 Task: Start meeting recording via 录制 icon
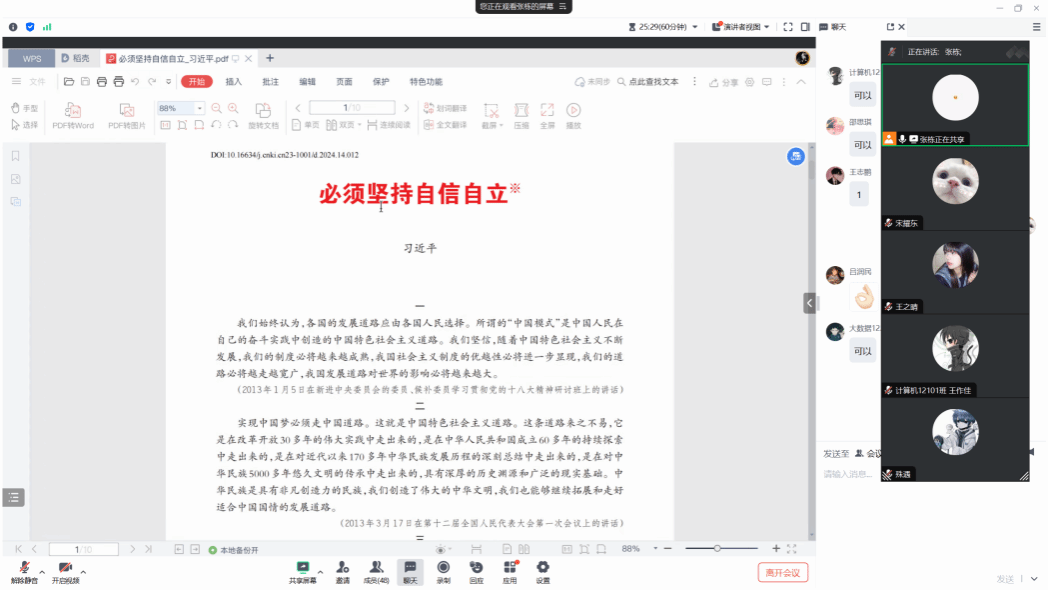[443, 568]
